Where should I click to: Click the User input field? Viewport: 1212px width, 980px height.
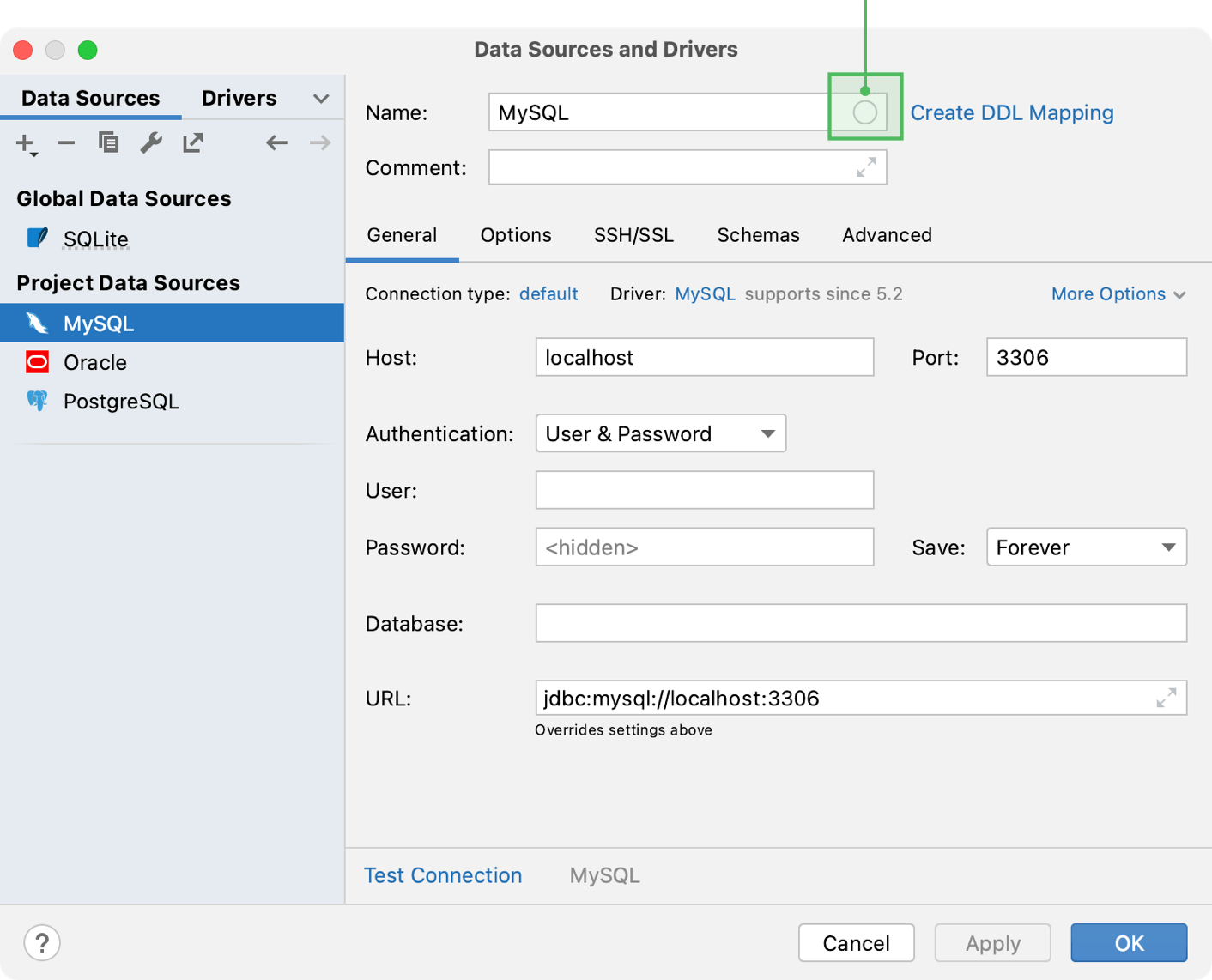click(x=705, y=490)
